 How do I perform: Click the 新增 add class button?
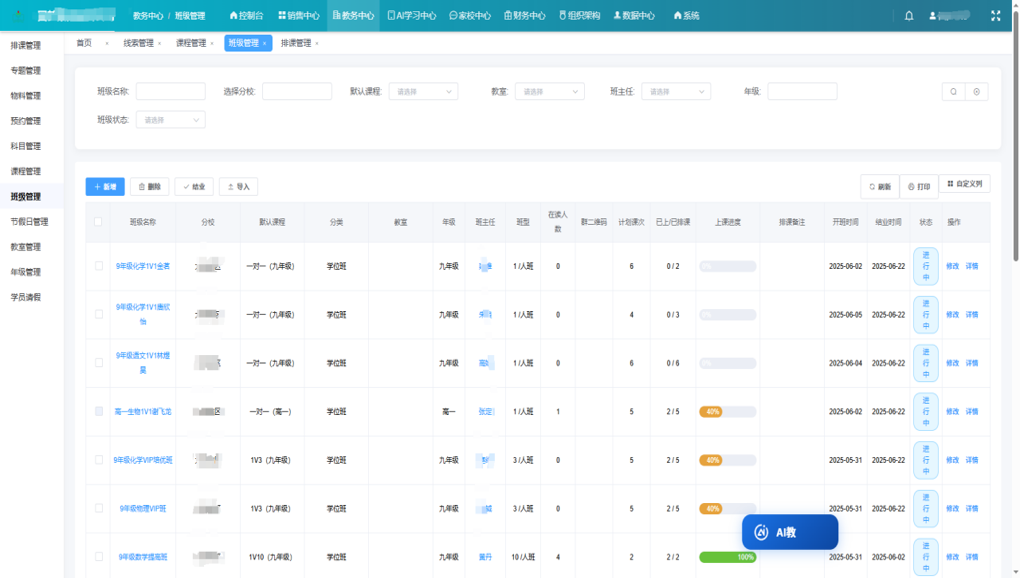pos(105,187)
